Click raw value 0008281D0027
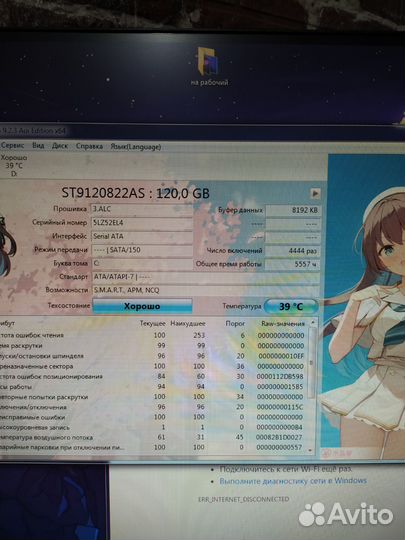This screenshot has height=540, width=405. pyautogui.click(x=279, y=437)
